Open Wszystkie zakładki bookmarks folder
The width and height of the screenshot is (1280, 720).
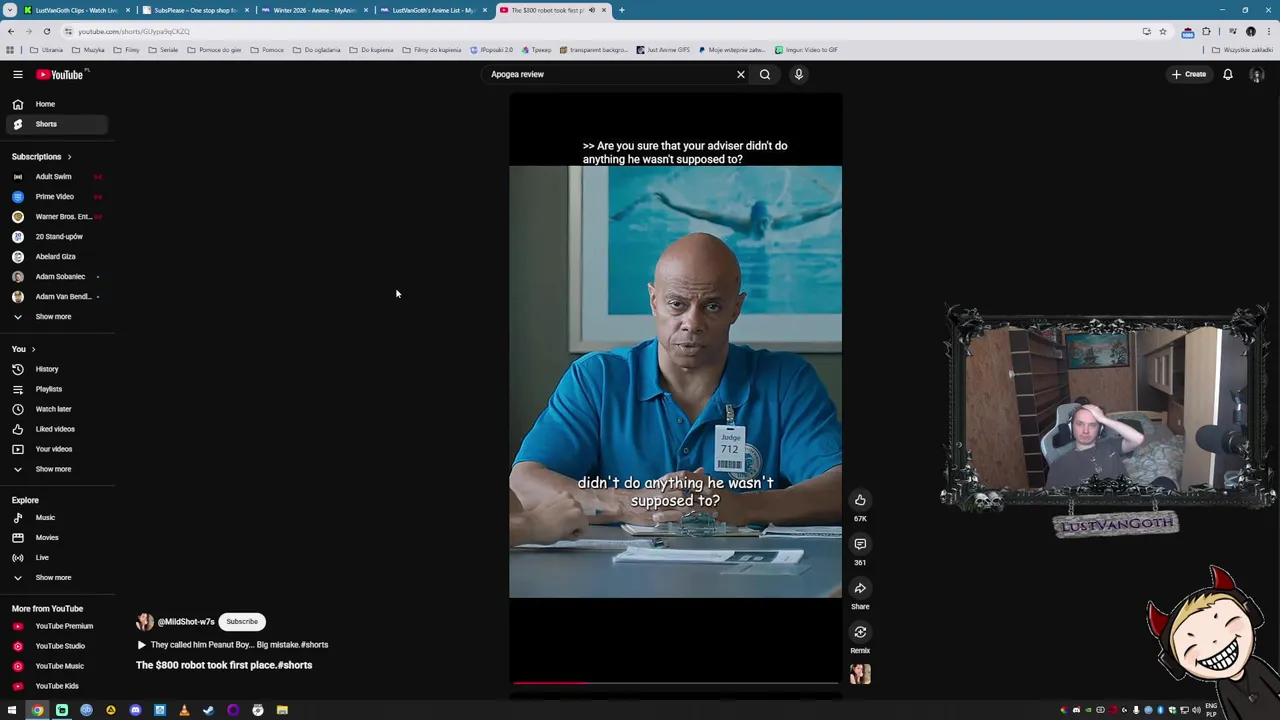(x=1244, y=50)
